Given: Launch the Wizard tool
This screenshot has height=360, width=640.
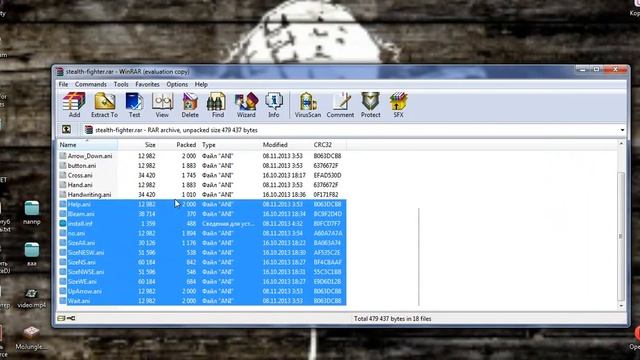Looking at the screenshot, I should [x=246, y=104].
